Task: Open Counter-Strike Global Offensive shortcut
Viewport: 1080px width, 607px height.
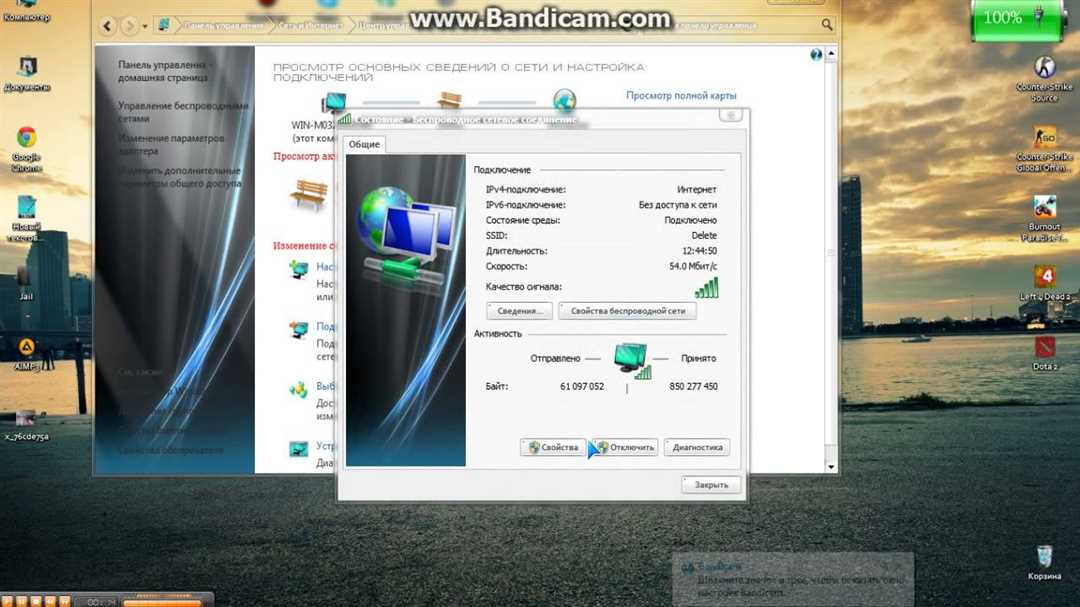Action: (1044, 138)
